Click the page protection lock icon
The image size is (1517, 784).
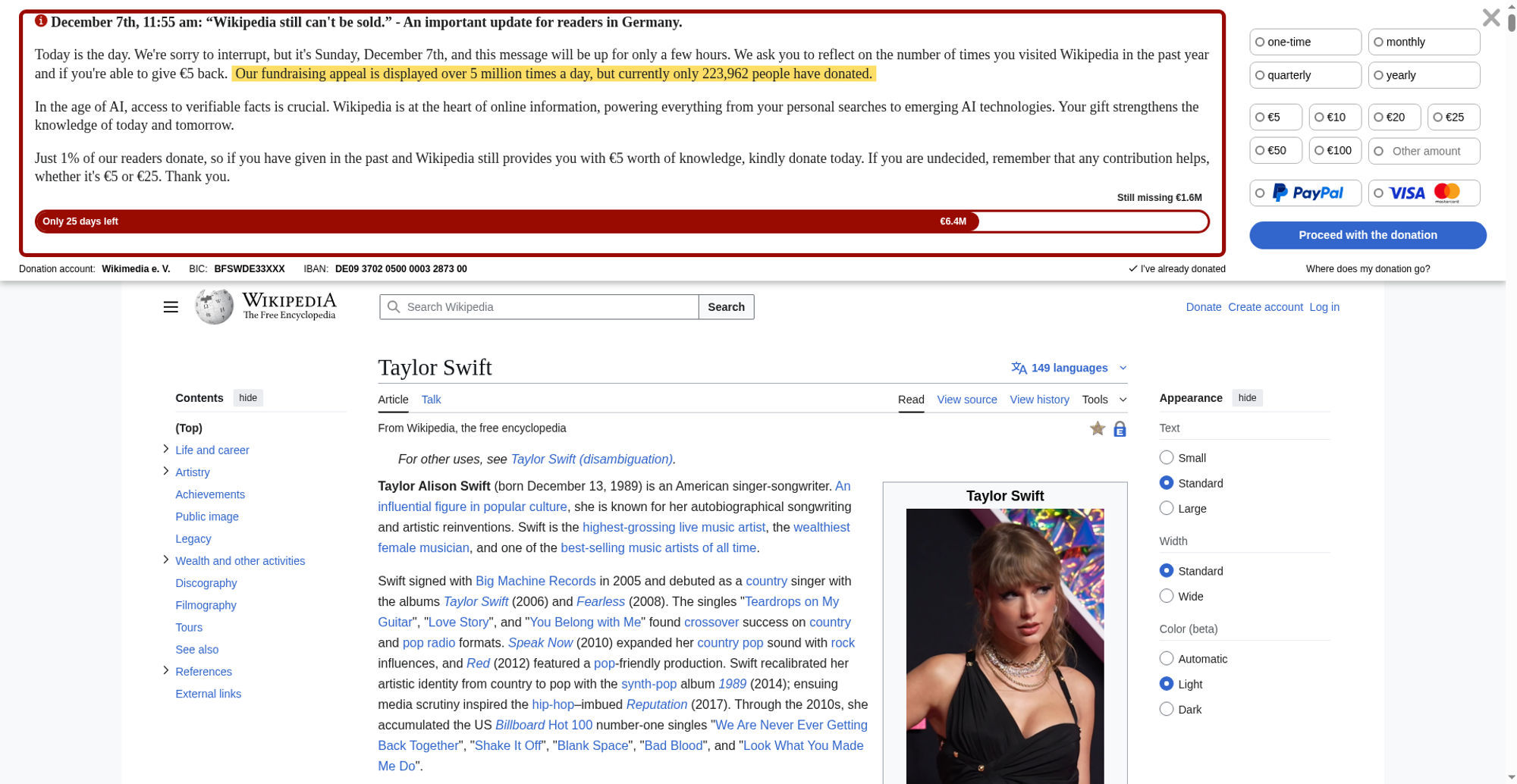click(1120, 429)
